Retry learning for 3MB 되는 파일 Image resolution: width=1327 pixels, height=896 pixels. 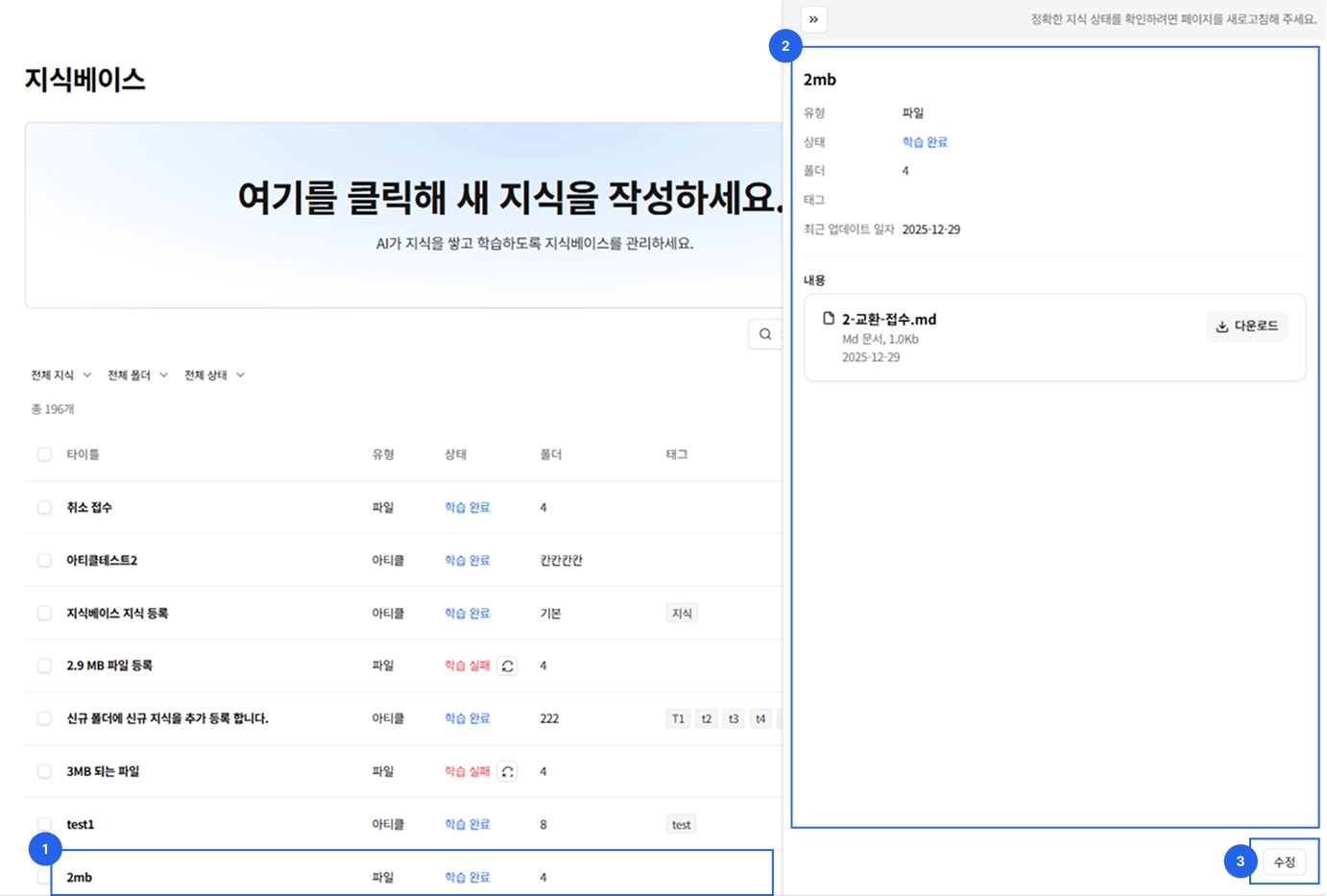pos(507,771)
